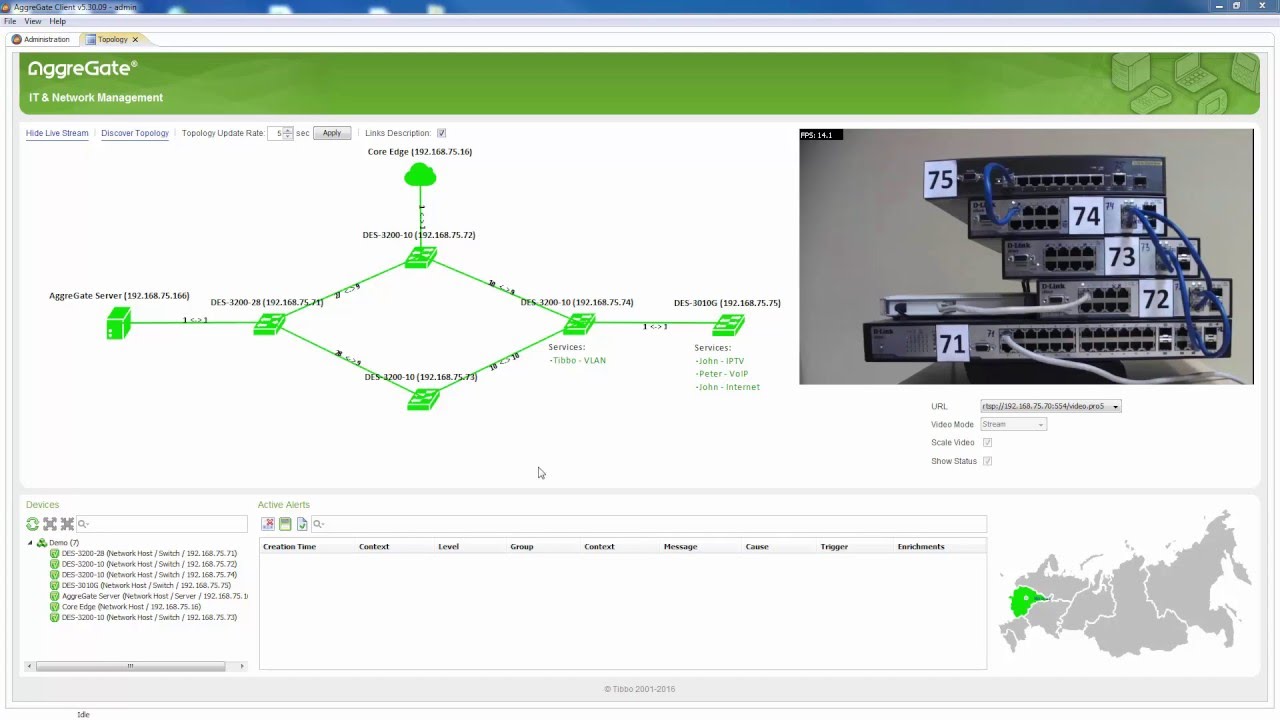Image resolution: width=1280 pixels, height=720 pixels.
Task: Open the stream URL dropdown
Action: [x=1115, y=407]
